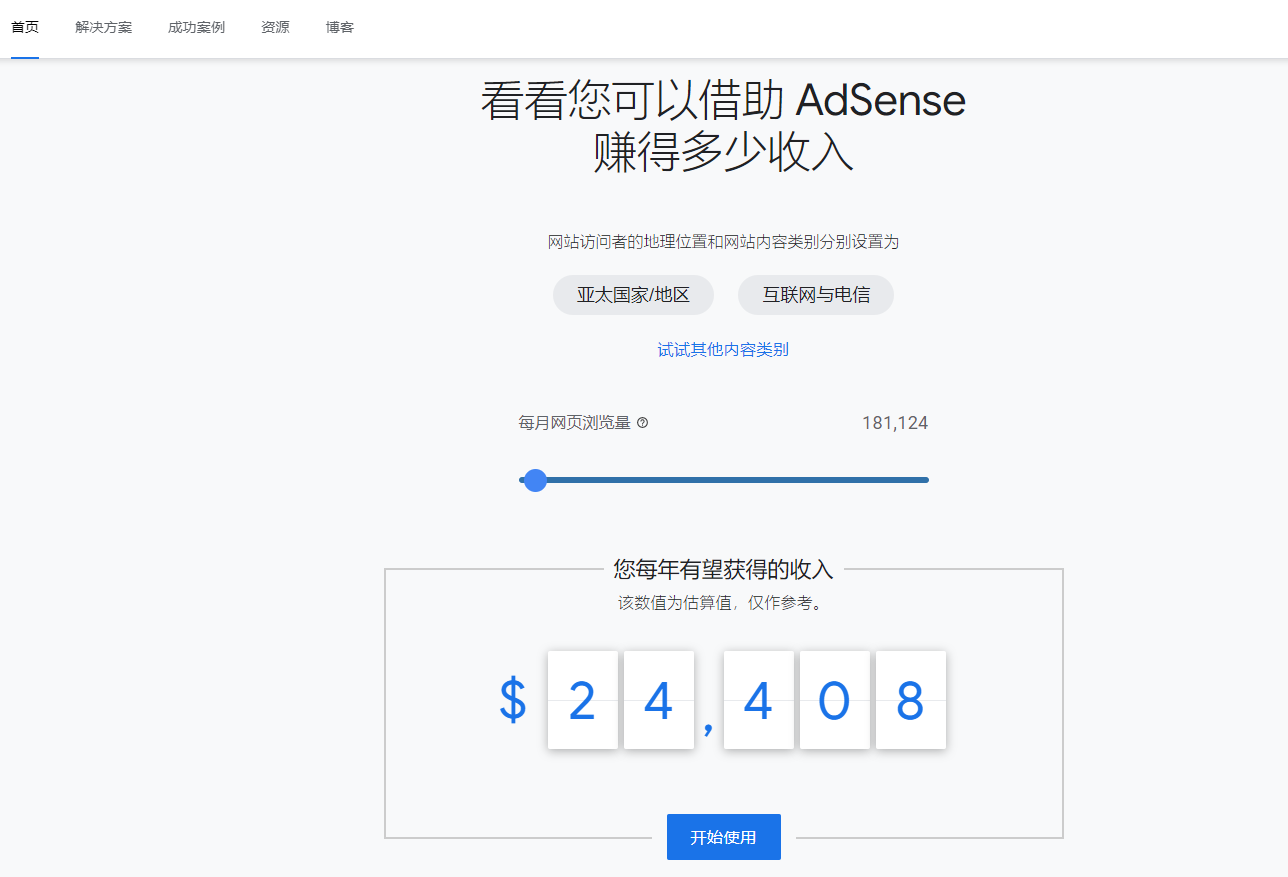The height and width of the screenshot is (877, 1288).
Task: Switch to the 解决方案 menu item
Action: tap(103, 27)
